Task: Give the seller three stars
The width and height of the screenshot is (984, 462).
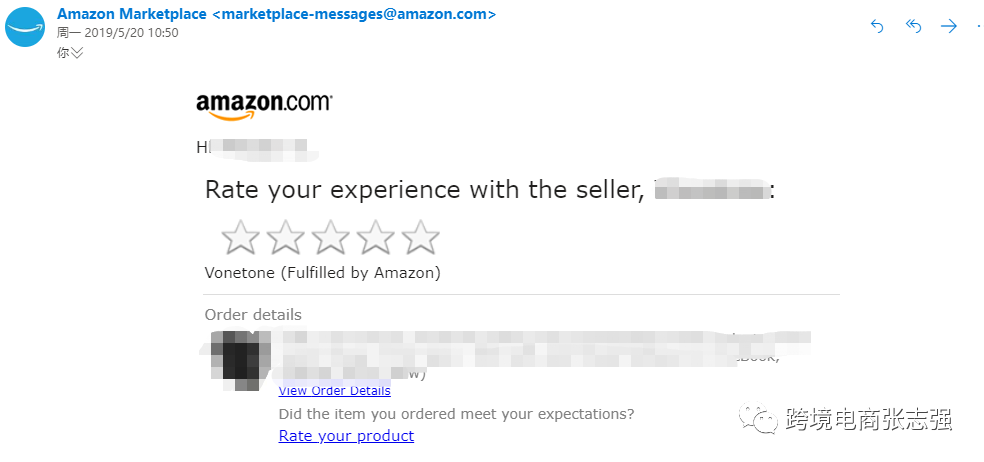Action: (x=330, y=238)
